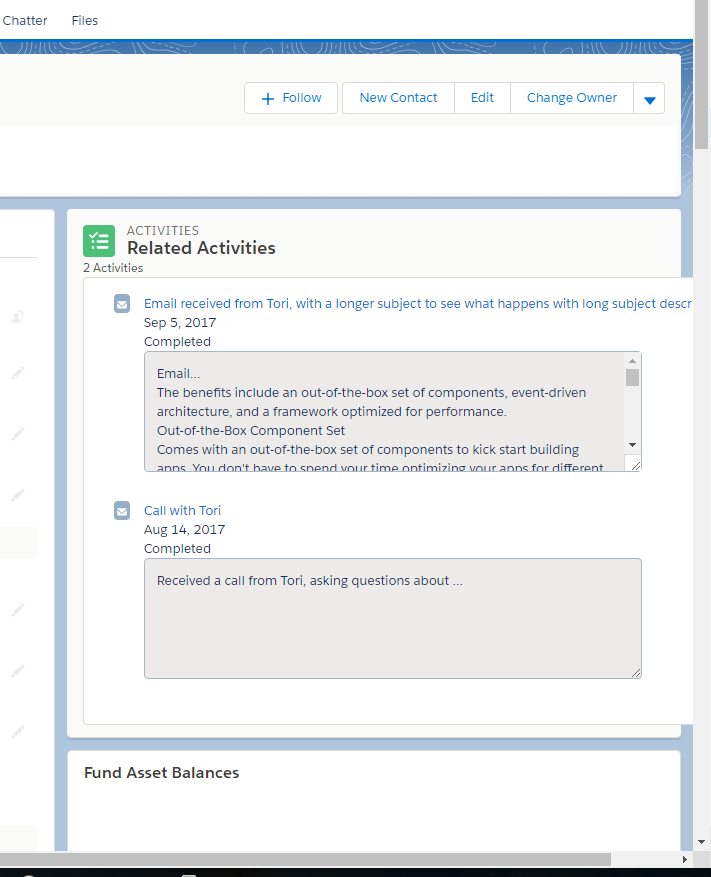The image size is (711, 877).
Task: Open the Files tab
Action: pyautogui.click(x=85, y=20)
